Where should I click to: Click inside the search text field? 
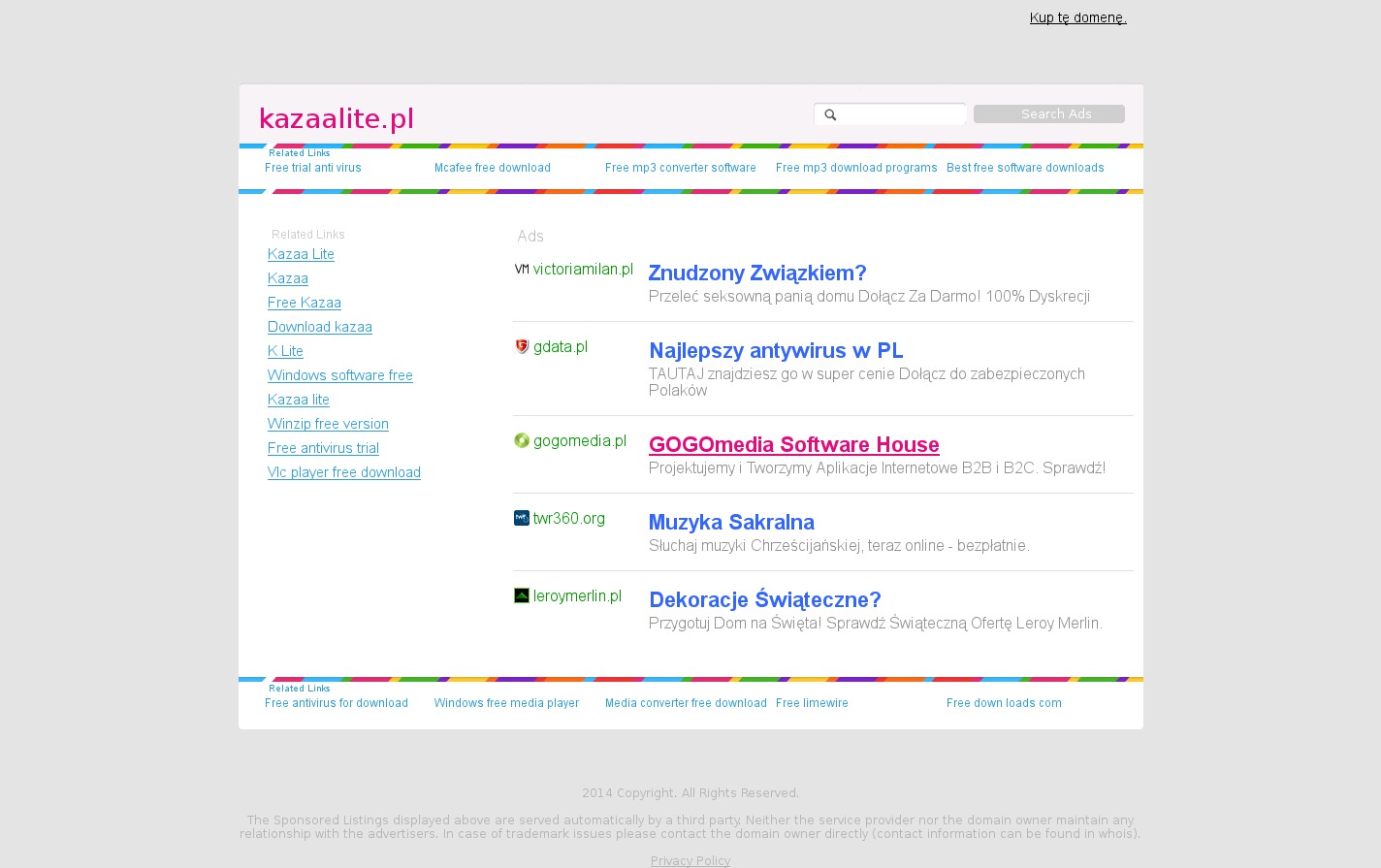click(x=900, y=114)
